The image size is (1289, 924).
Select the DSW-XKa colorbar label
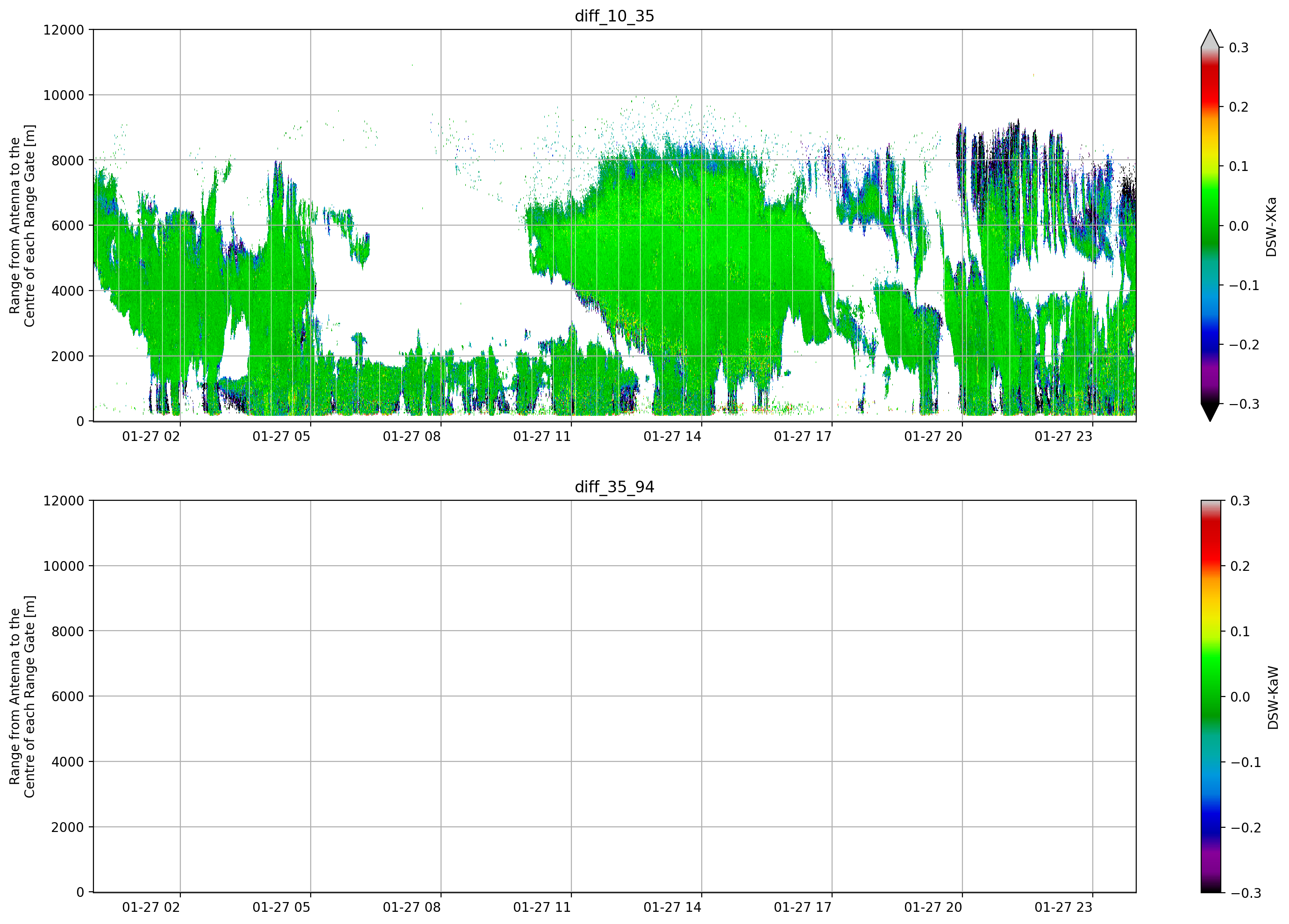pos(1271,227)
